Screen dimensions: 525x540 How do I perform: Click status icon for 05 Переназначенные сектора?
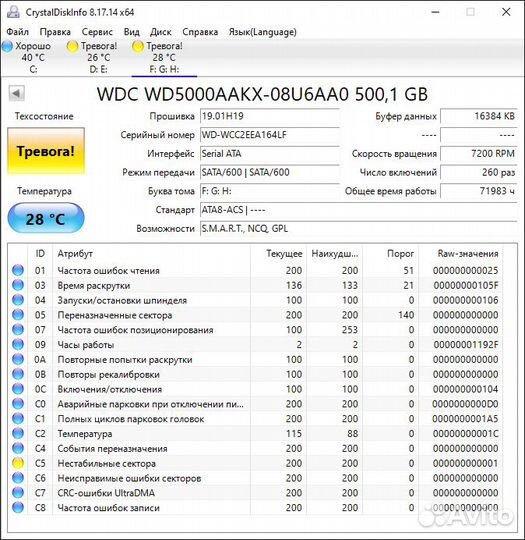click(x=18, y=315)
